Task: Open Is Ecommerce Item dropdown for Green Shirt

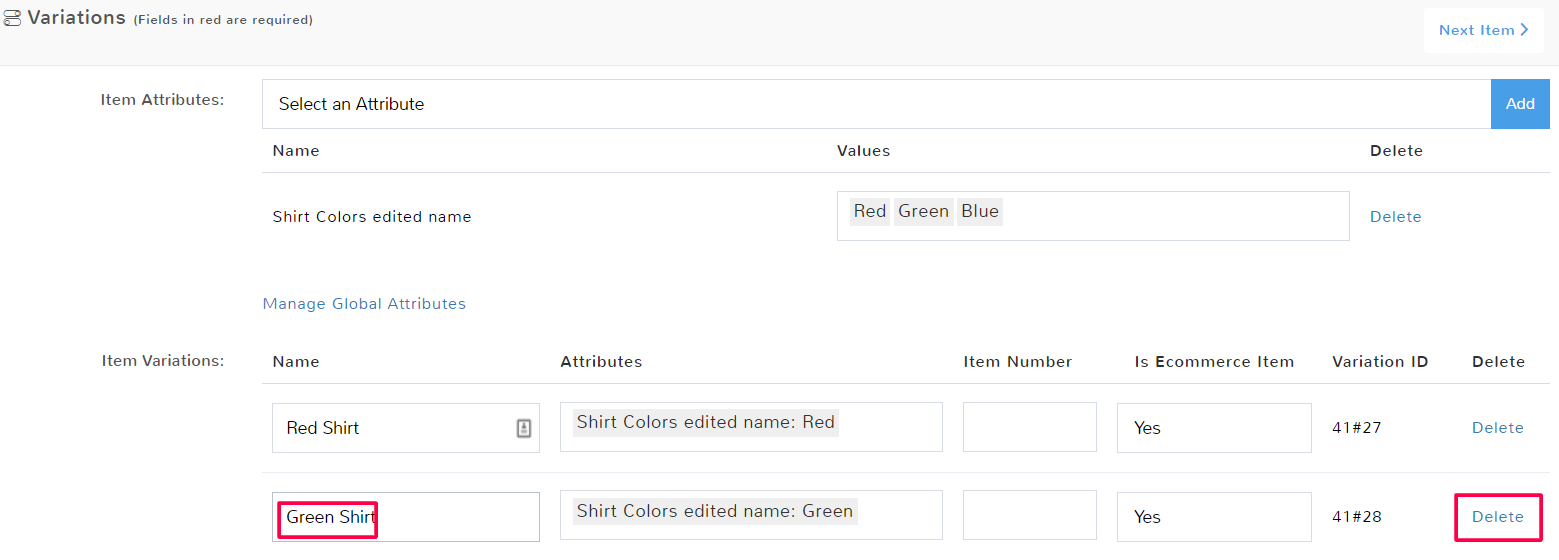Action: click(1213, 517)
